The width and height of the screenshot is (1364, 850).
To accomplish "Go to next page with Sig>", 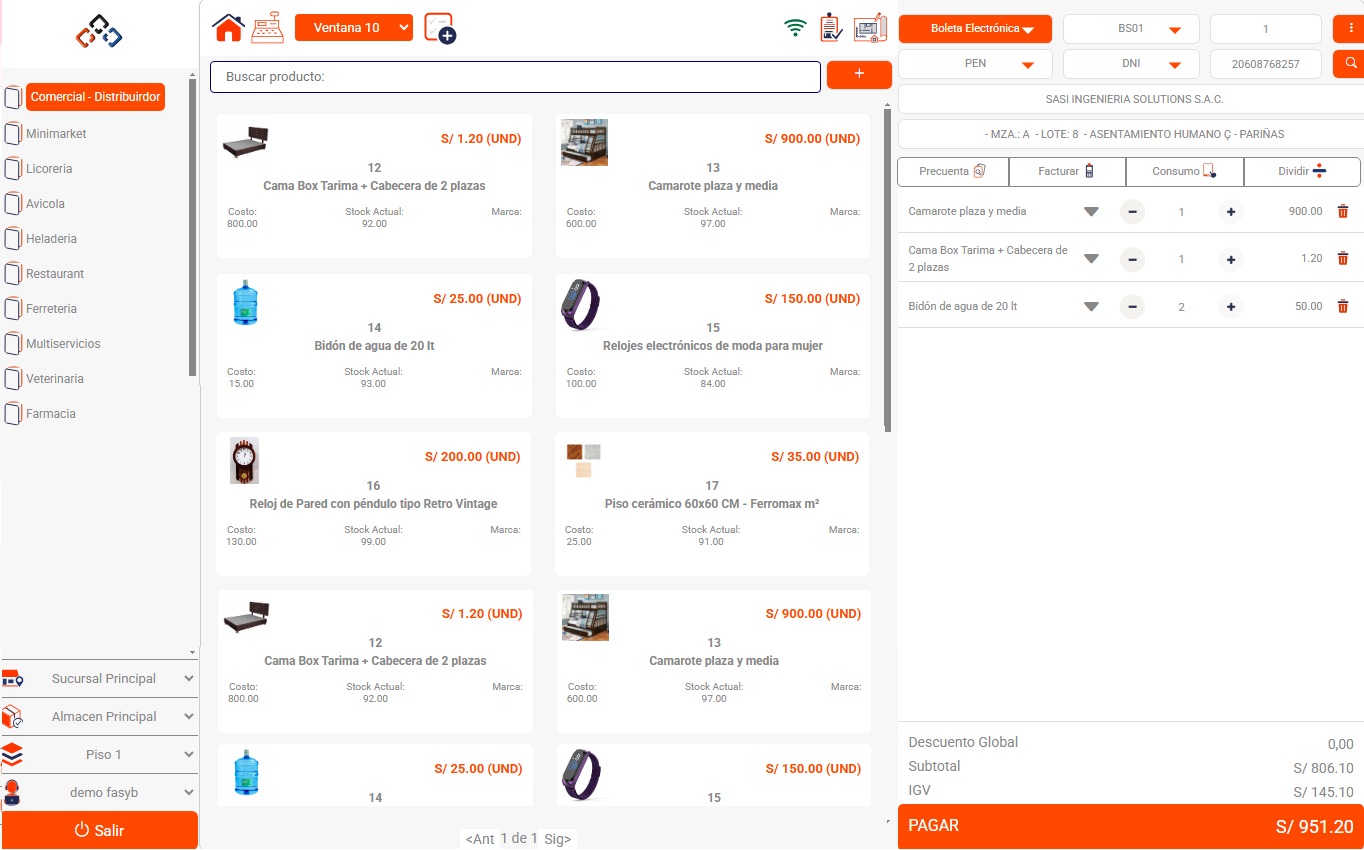I will (x=557, y=839).
